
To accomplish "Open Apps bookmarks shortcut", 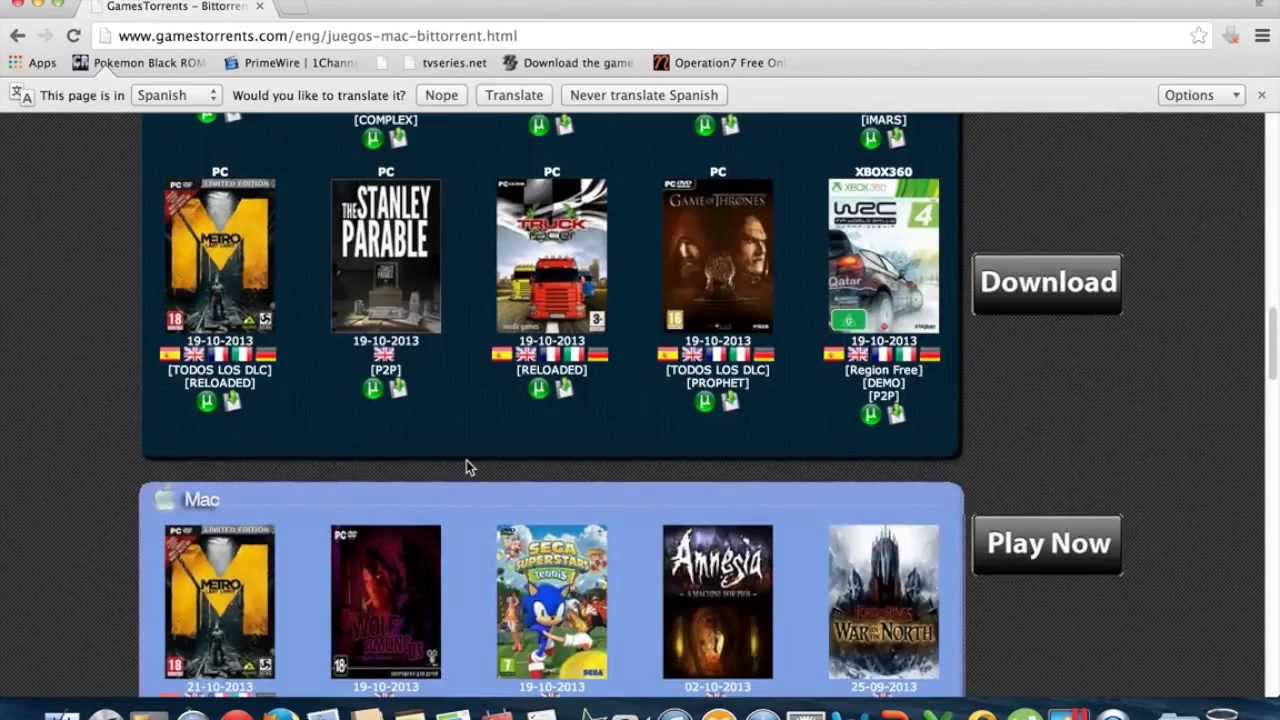I will click(32, 63).
